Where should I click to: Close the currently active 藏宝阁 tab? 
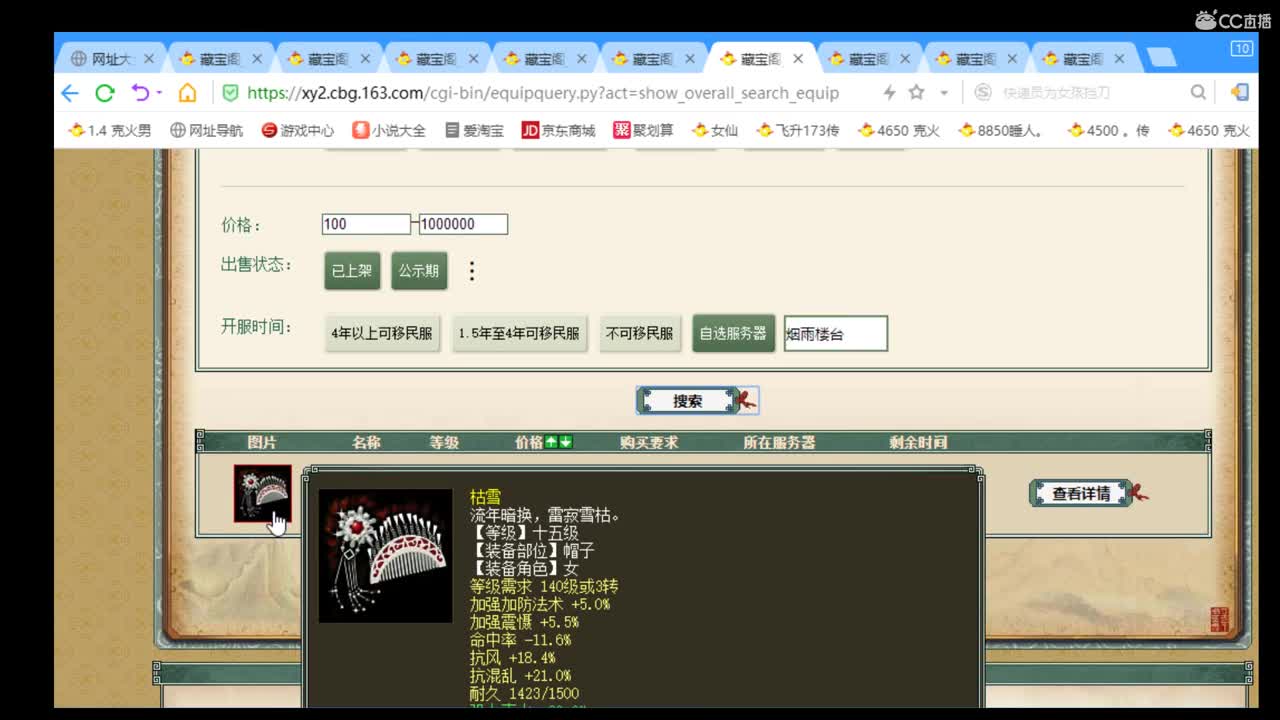tap(797, 59)
